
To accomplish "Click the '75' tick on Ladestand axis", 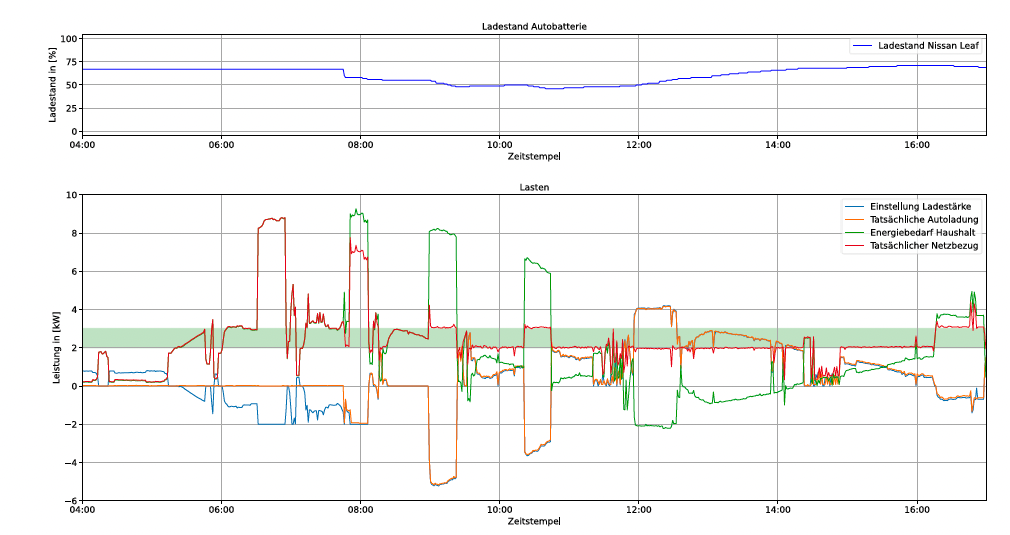I will tap(71, 62).
